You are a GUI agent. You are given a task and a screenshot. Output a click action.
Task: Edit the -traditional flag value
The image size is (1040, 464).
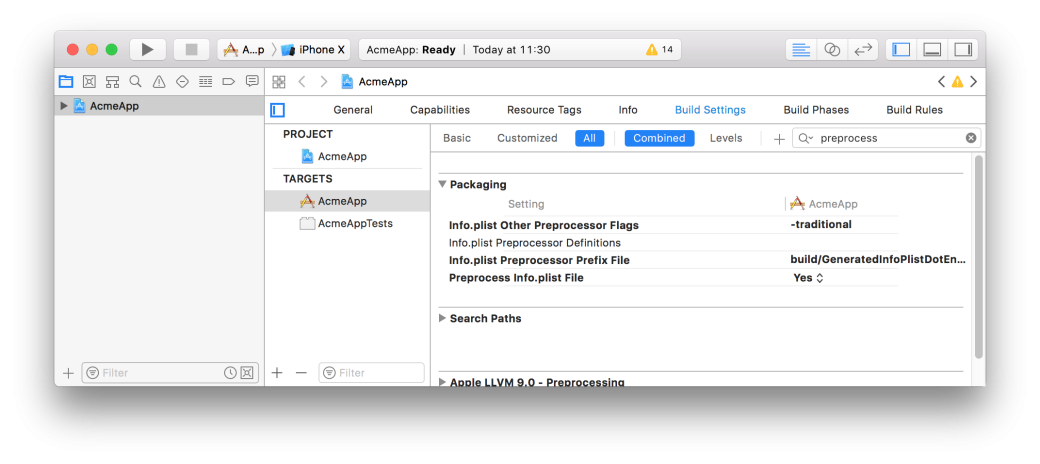coord(821,225)
